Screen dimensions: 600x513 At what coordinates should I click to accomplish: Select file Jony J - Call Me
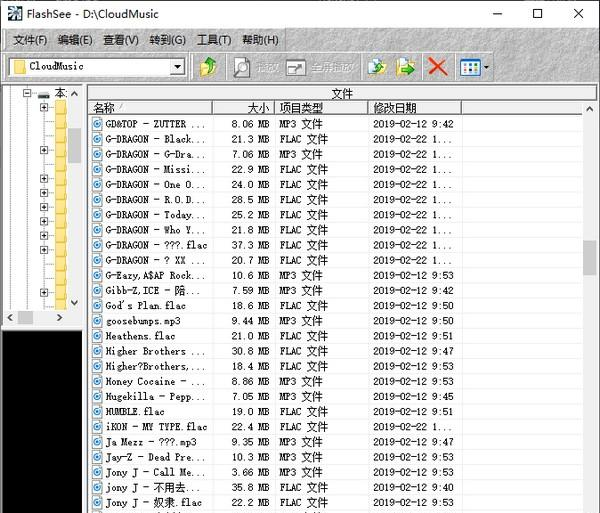[155, 472]
